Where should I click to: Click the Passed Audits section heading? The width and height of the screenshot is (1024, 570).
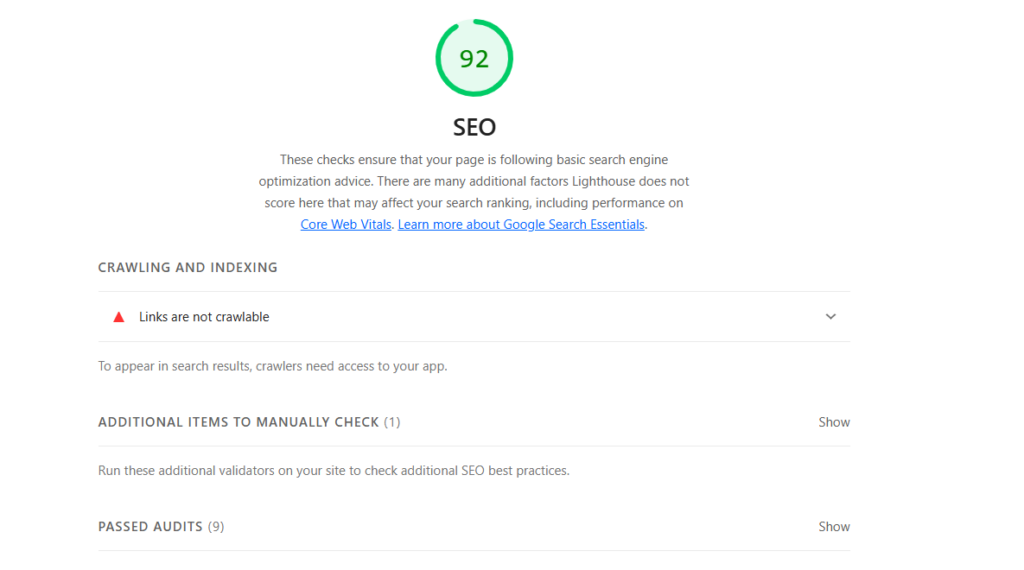click(x=150, y=526)
